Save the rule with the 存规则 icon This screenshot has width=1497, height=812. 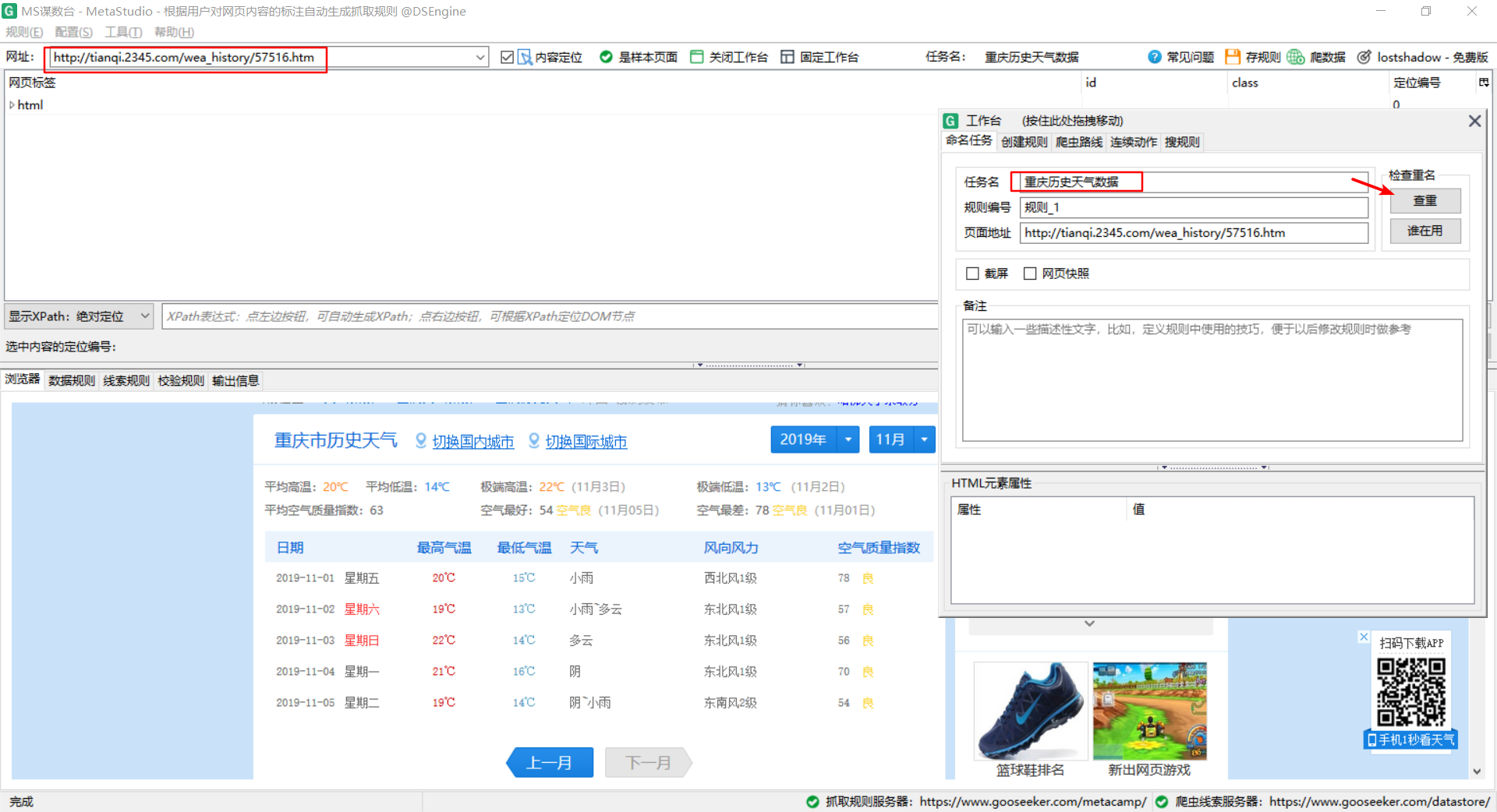click(1232, 56)
